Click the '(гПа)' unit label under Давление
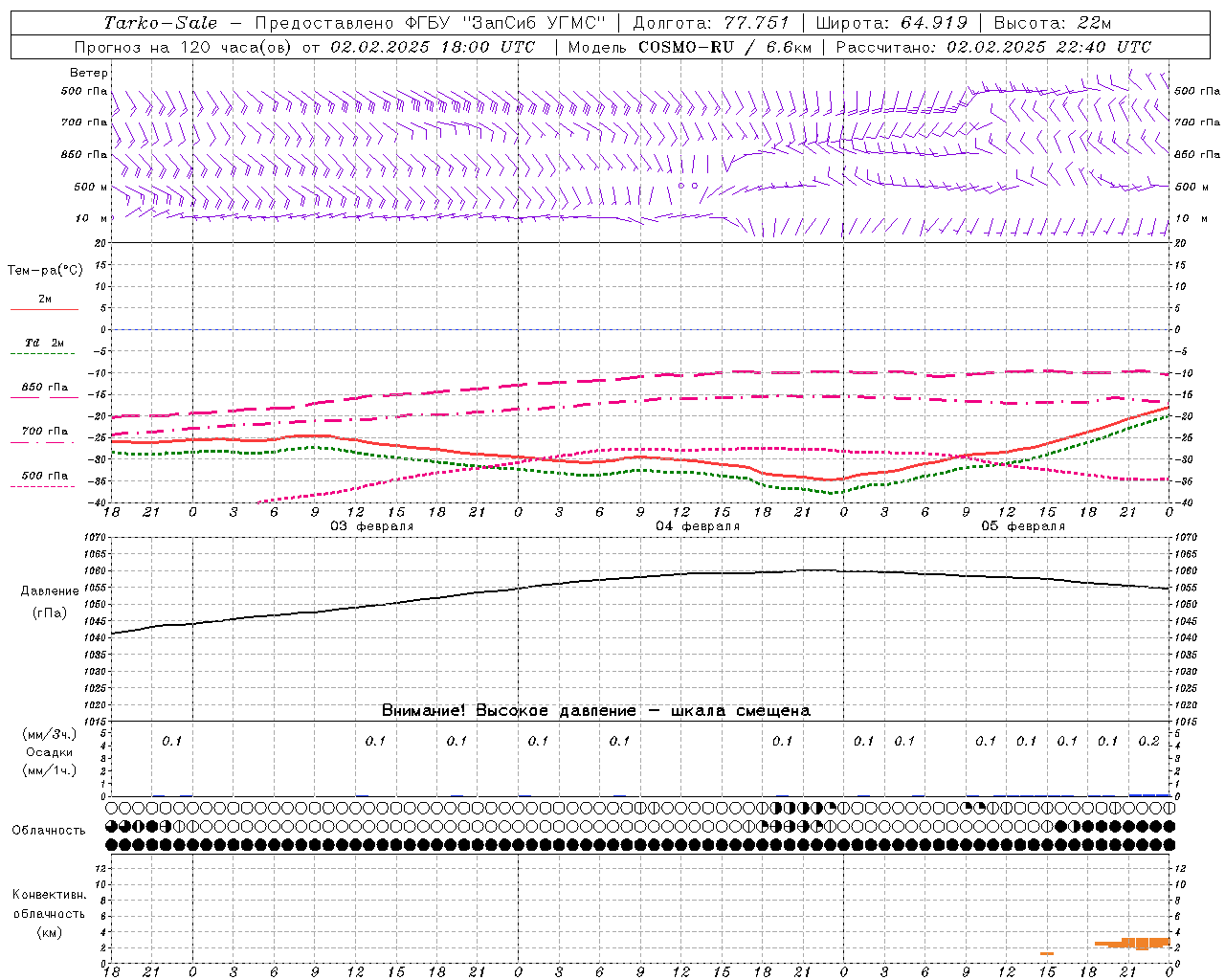 (50, 612)
